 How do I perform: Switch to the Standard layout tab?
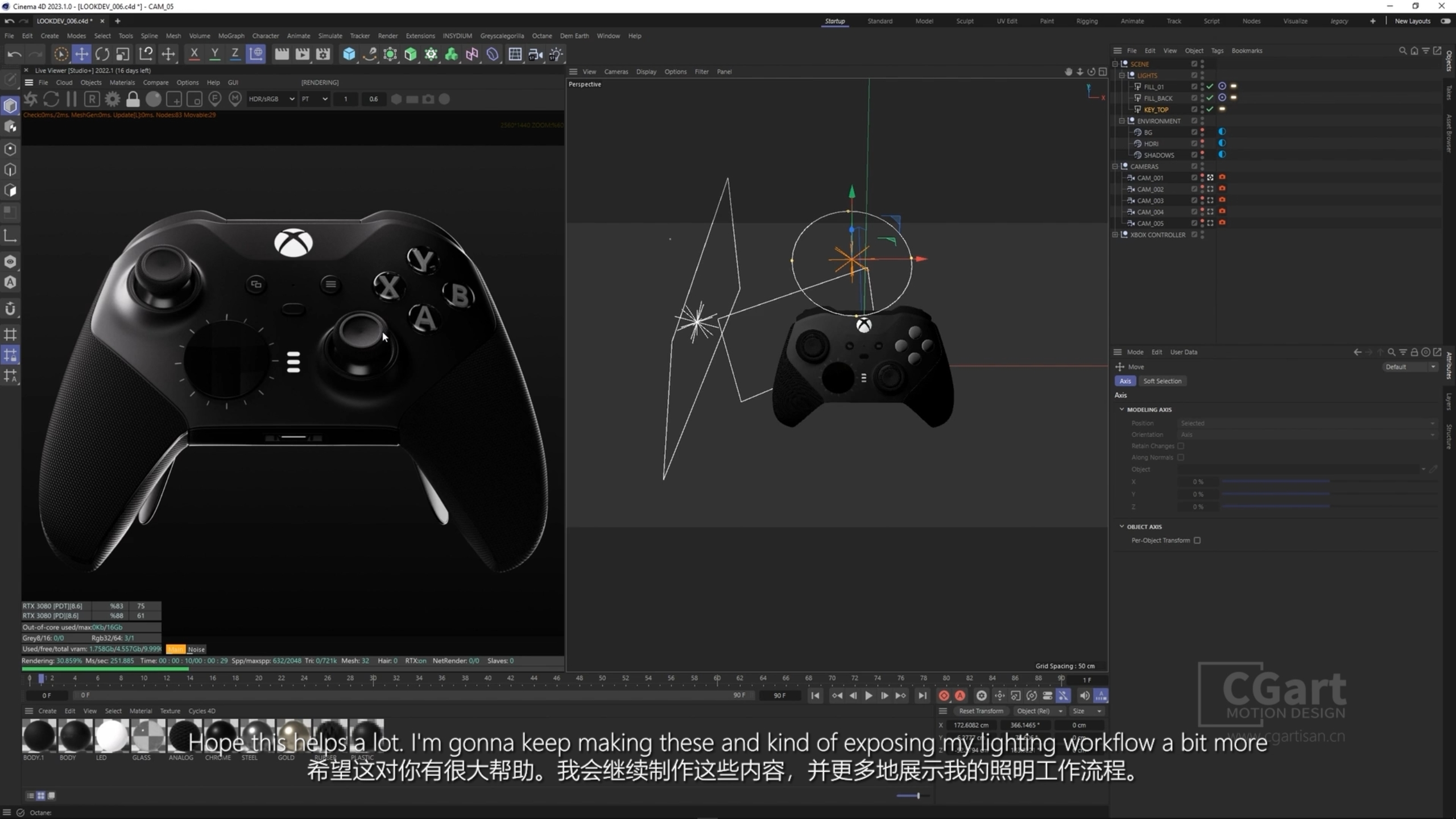[880, 21]
